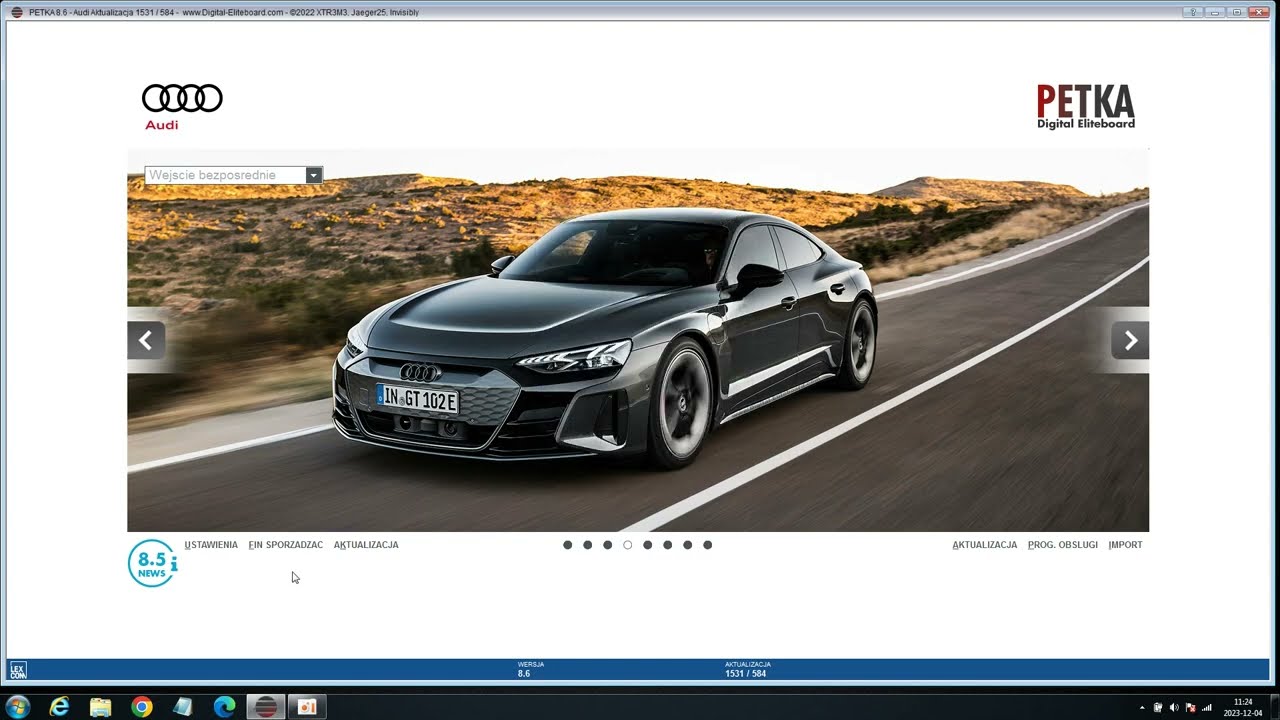Advance to next slide with right arrow
This screenshot has width=1280, height=720.
coord(1130,340)
